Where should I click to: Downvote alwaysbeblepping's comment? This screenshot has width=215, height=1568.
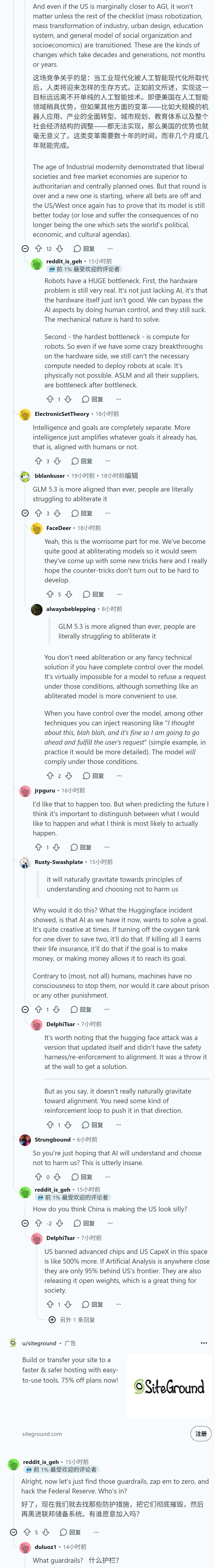[x=69, y=776]
